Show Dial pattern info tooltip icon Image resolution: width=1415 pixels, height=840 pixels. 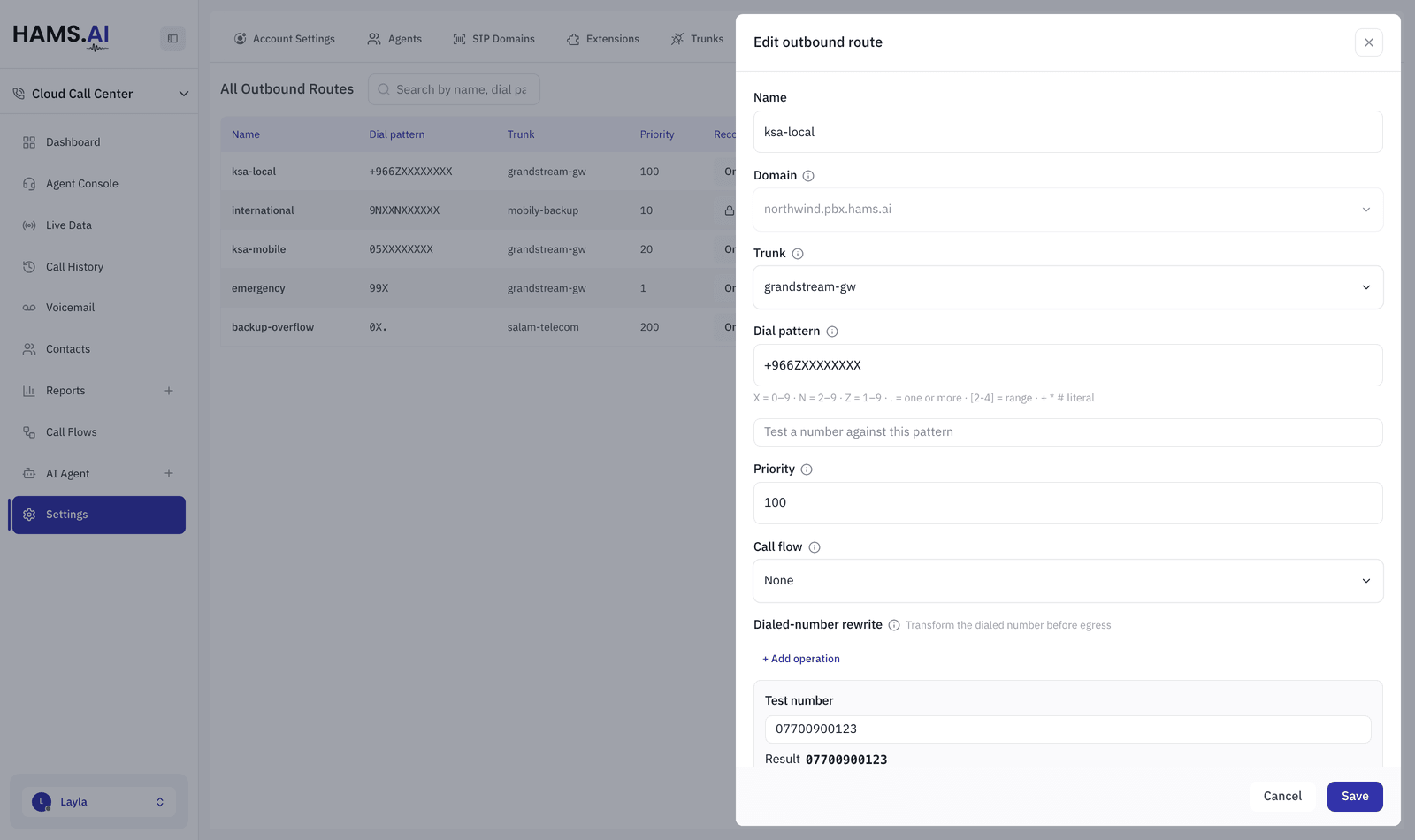pyautogui.click(x=832, y=332)
